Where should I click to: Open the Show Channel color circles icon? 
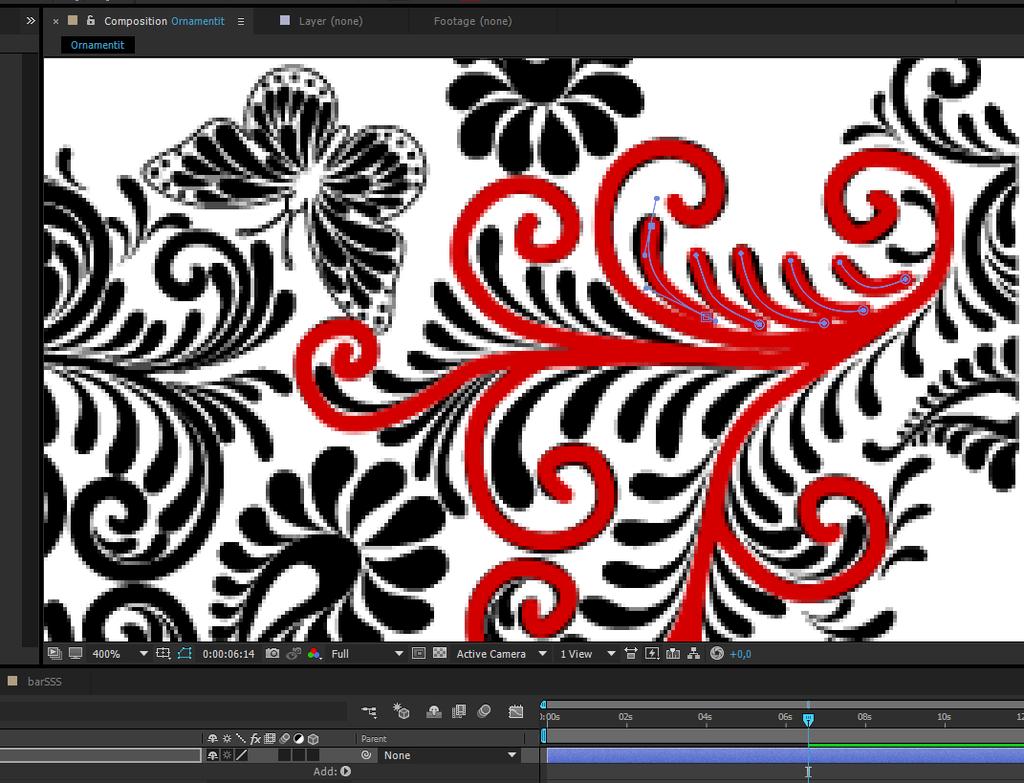pyautogui.click(x=314, y=654)
